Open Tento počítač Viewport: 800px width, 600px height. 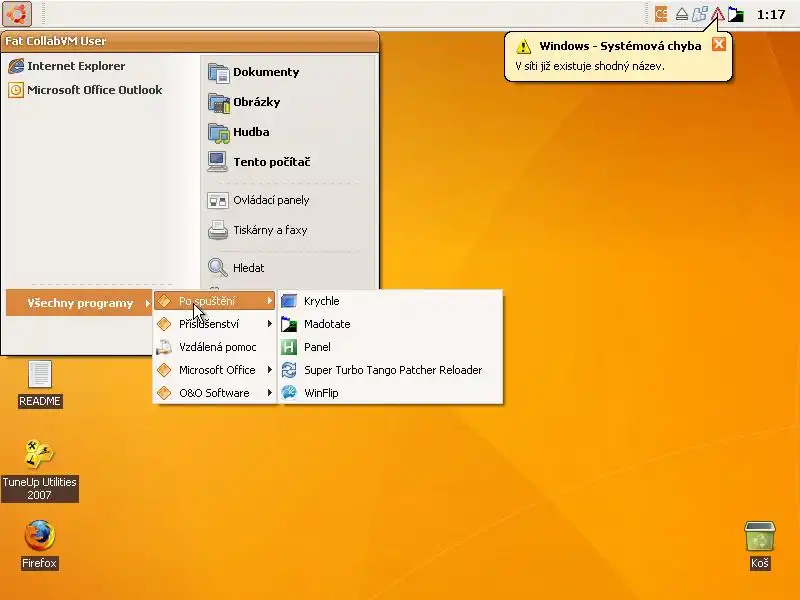pyautogui.click(x=259, y=162)
